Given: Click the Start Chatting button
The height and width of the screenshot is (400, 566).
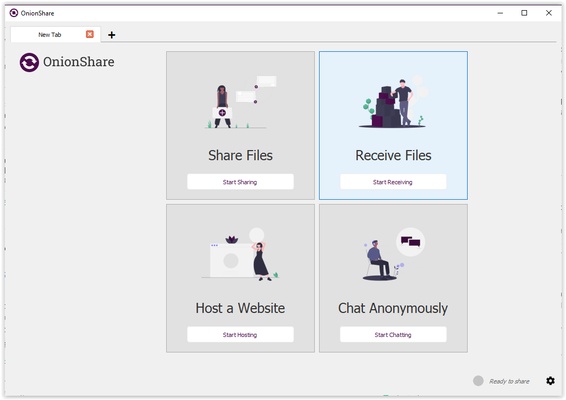Looking at the screenshot, I should [393, 334].
